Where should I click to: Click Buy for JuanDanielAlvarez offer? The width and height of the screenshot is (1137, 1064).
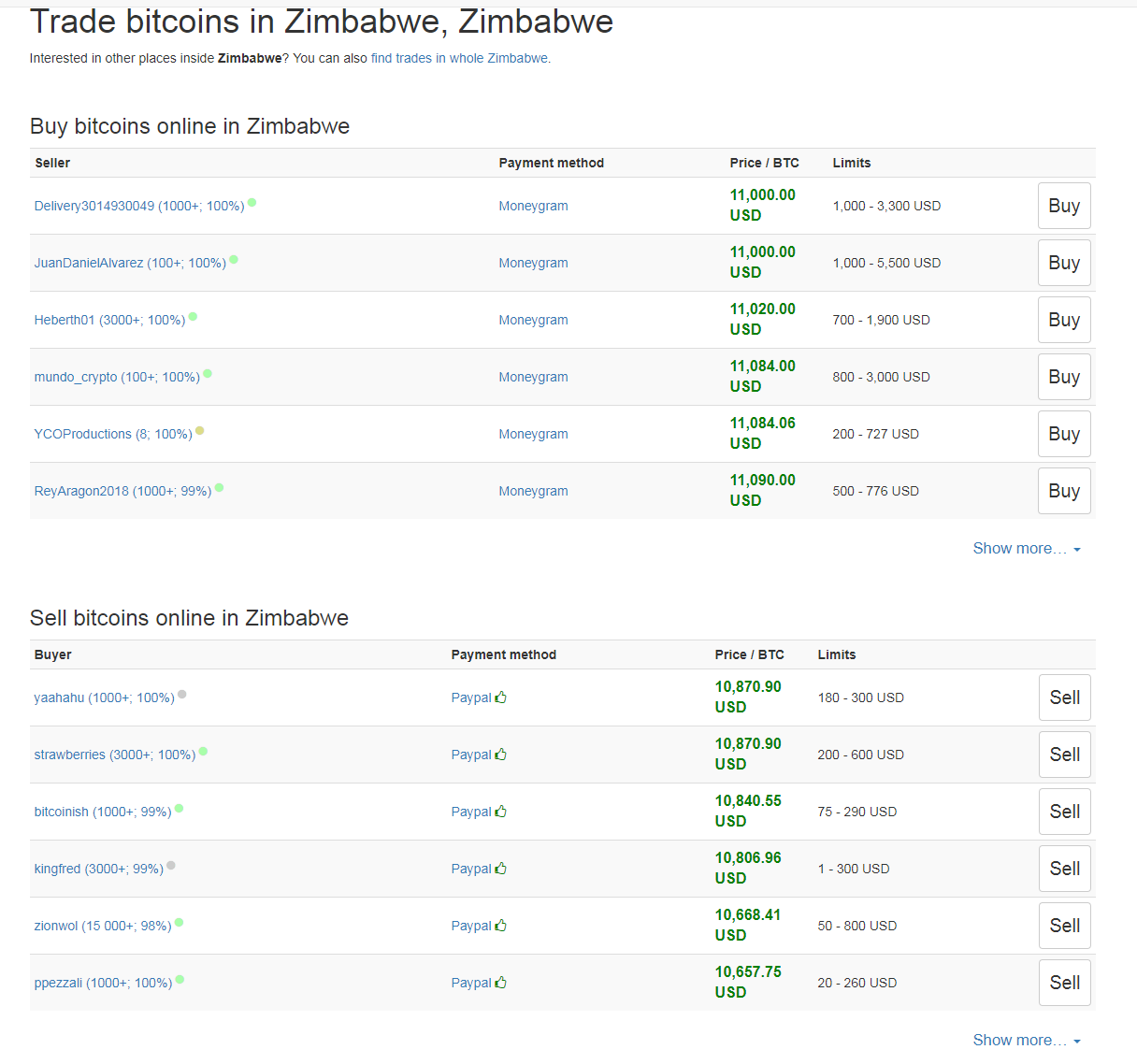pyautogui.click(x=1064, y=263)
